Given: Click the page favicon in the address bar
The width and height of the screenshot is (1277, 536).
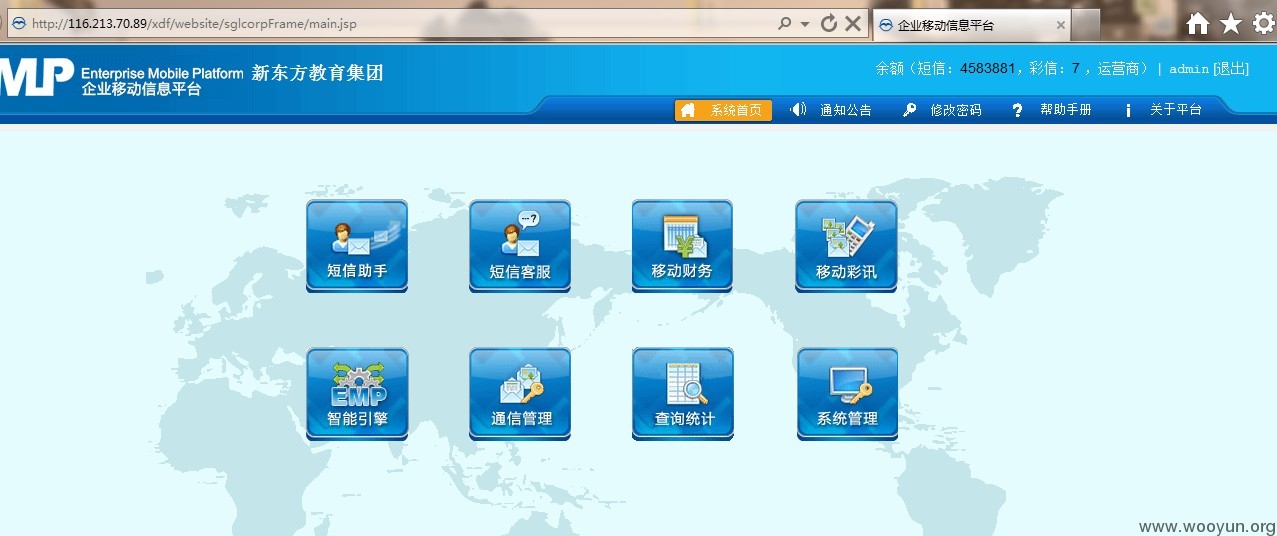Looking at the screenshot, I should click(18, 23).
